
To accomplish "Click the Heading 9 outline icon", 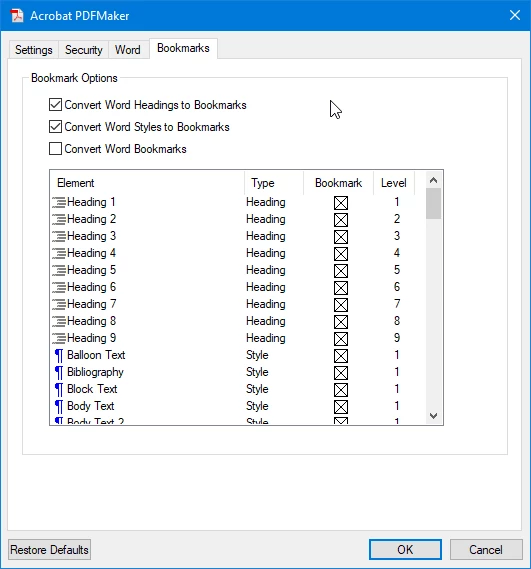I will tap(59, 338).
